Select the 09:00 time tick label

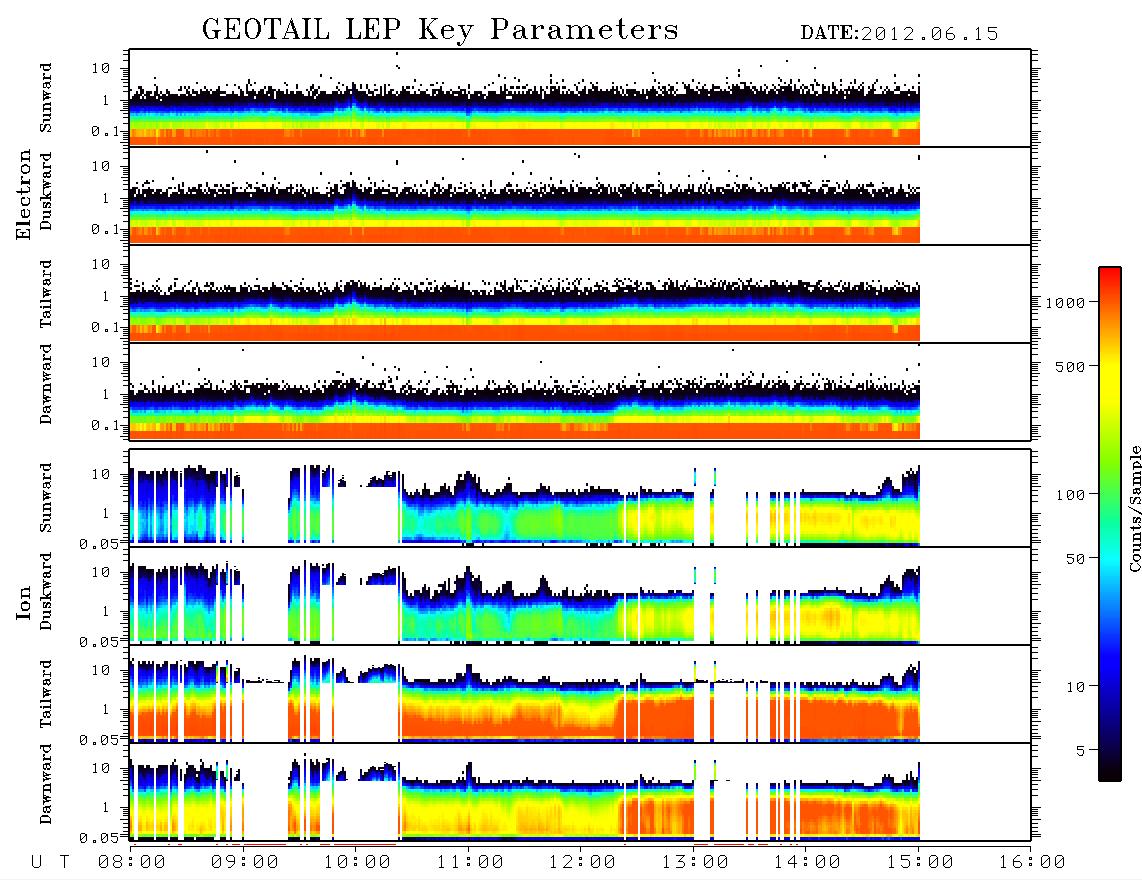pos(245,863)
